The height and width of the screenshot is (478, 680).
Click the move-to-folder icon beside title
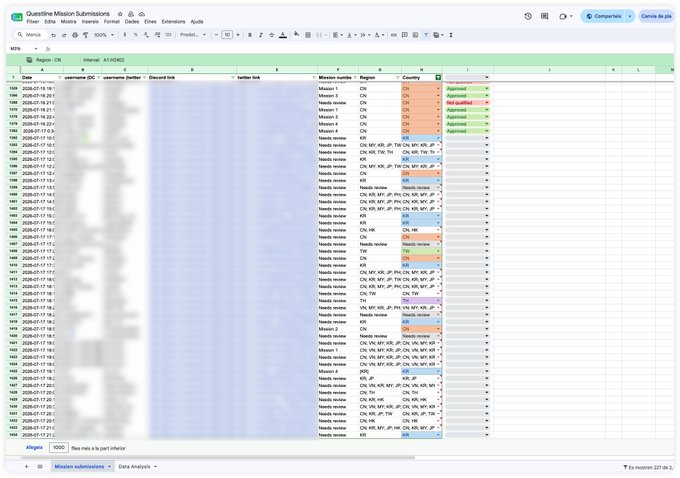coord(131,14)
